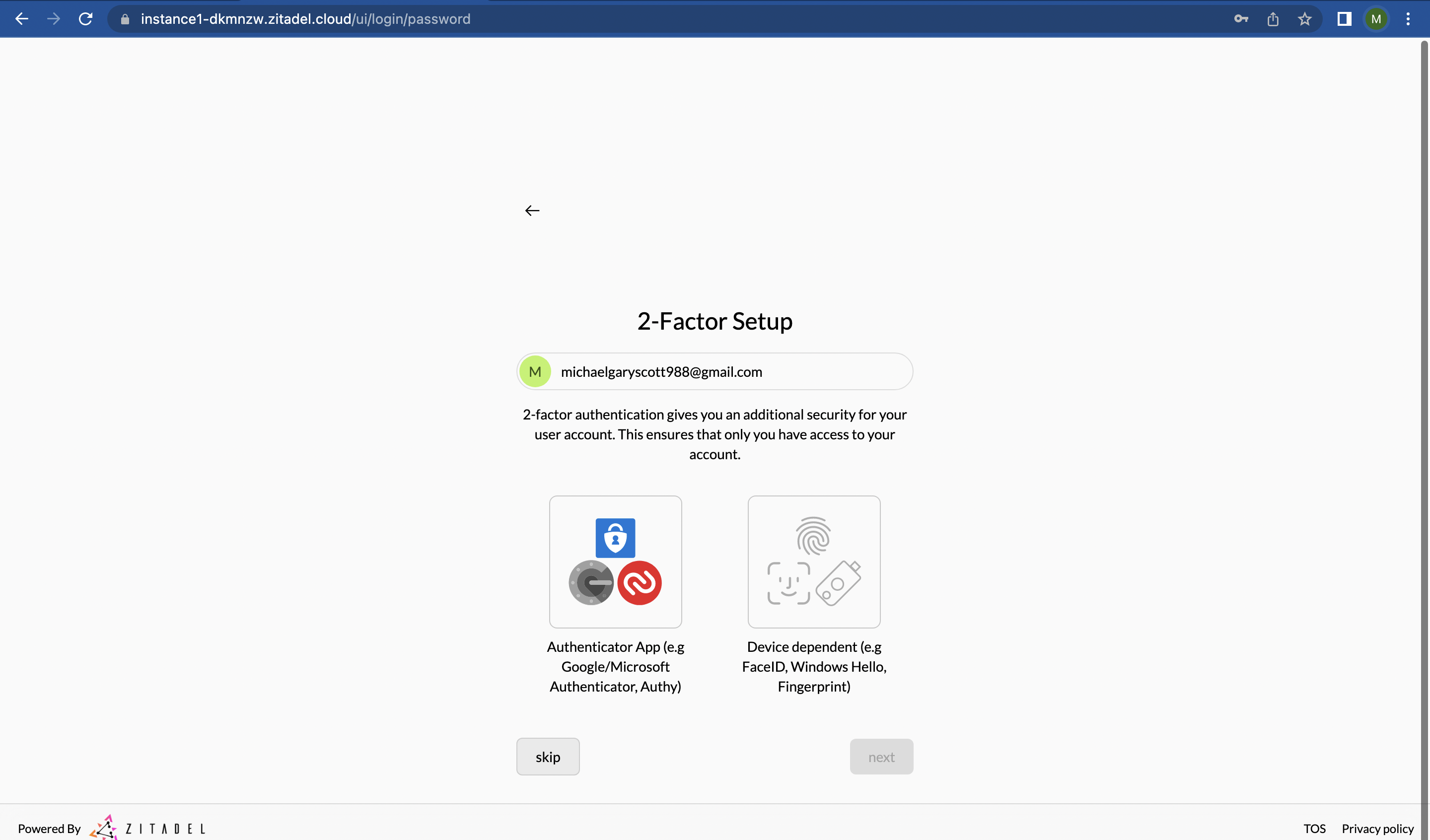The height and width of the screenshot is (840, 1430).
Task: Select the Authenticator App option tile
Action: [615, 561]
